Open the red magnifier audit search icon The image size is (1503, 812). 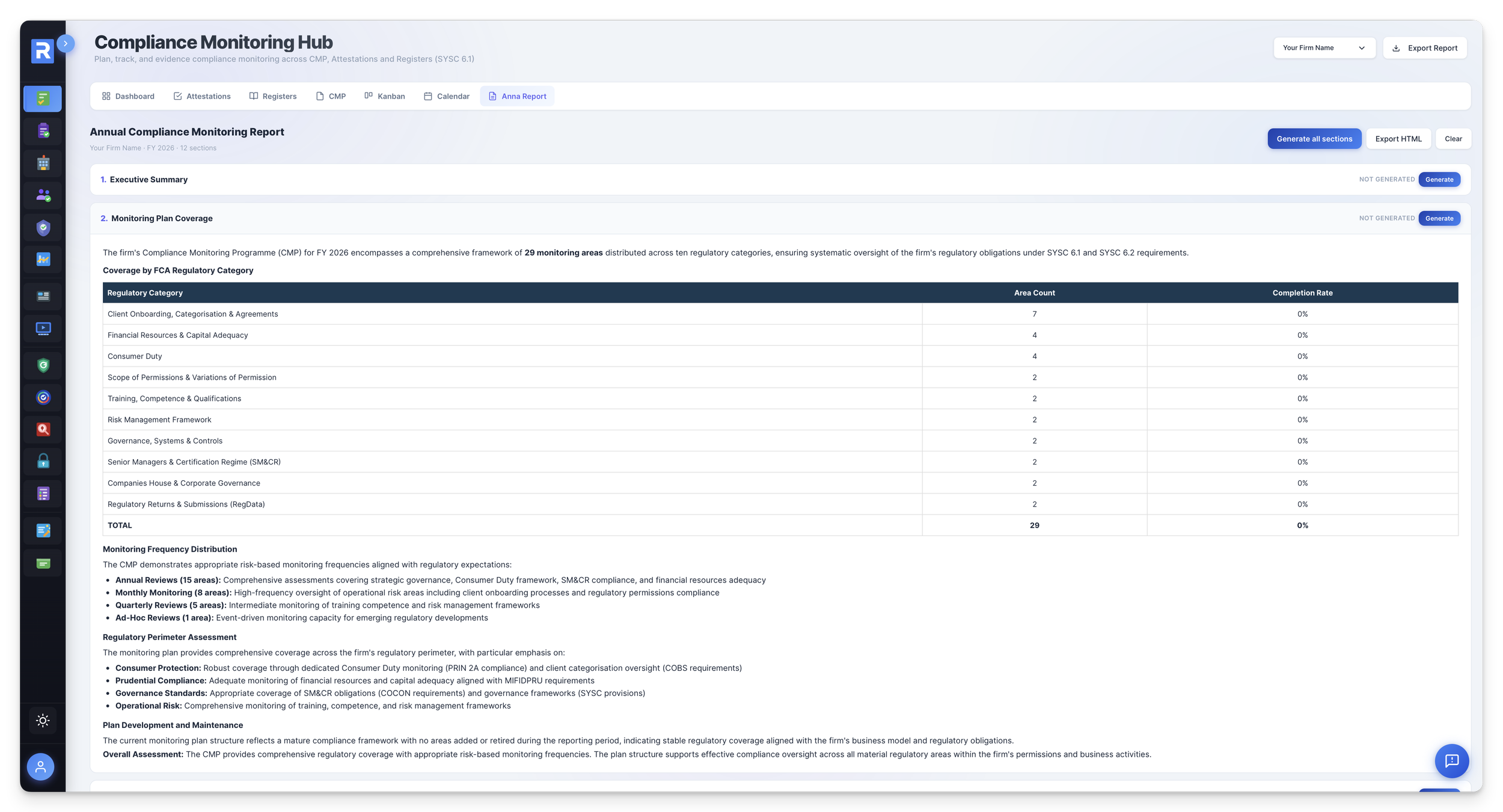click(x=43, y=429)
